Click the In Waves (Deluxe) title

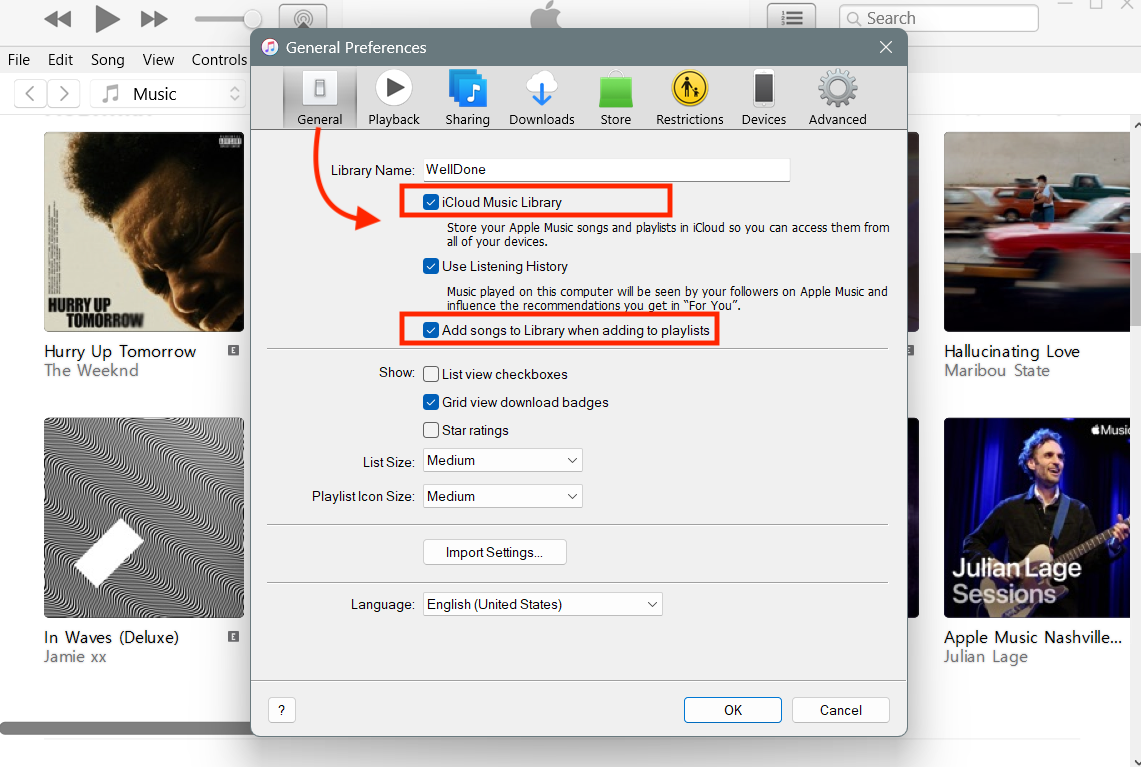[x=111, y=637]
